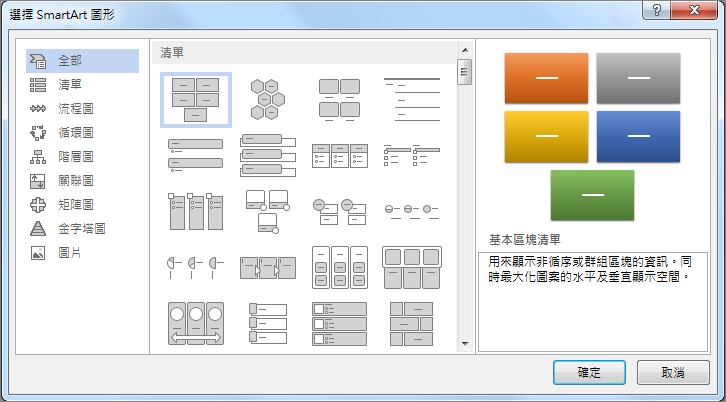Viewport: 726px width, 402px height.
Task: Click the orange preview block
Action: [546, 78]
